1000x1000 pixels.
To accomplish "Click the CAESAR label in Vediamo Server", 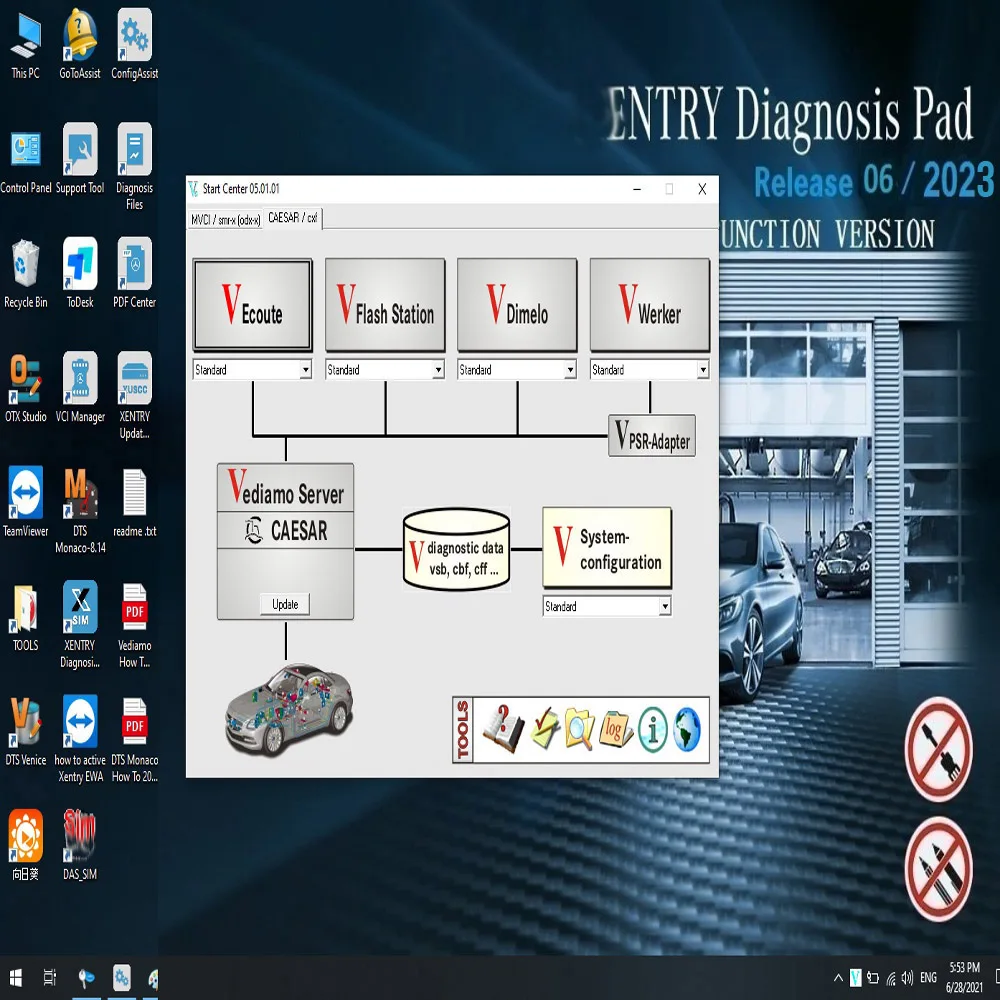I will (286, 531).
